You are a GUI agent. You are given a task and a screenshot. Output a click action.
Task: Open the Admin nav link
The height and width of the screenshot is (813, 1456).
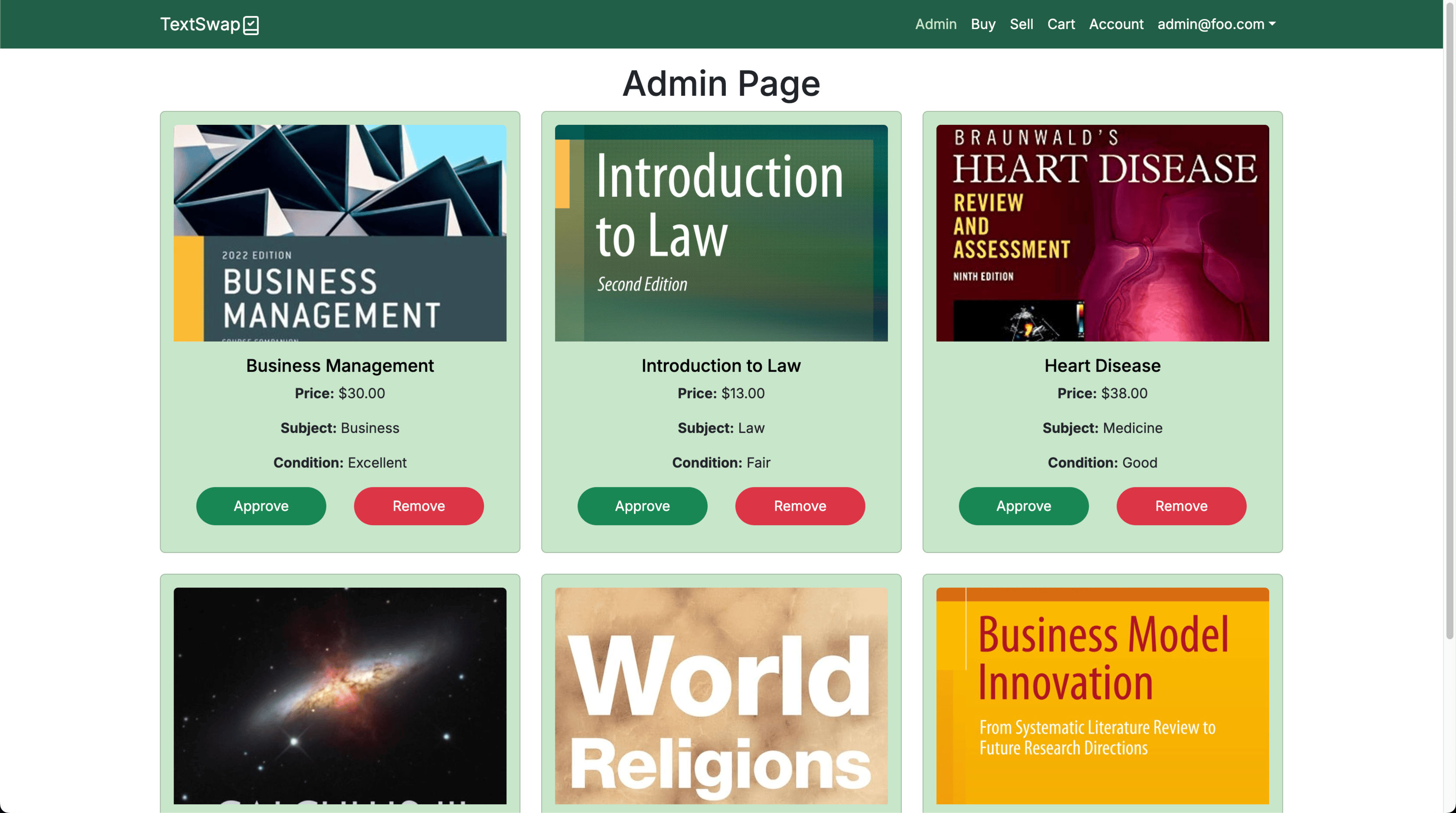935,24
